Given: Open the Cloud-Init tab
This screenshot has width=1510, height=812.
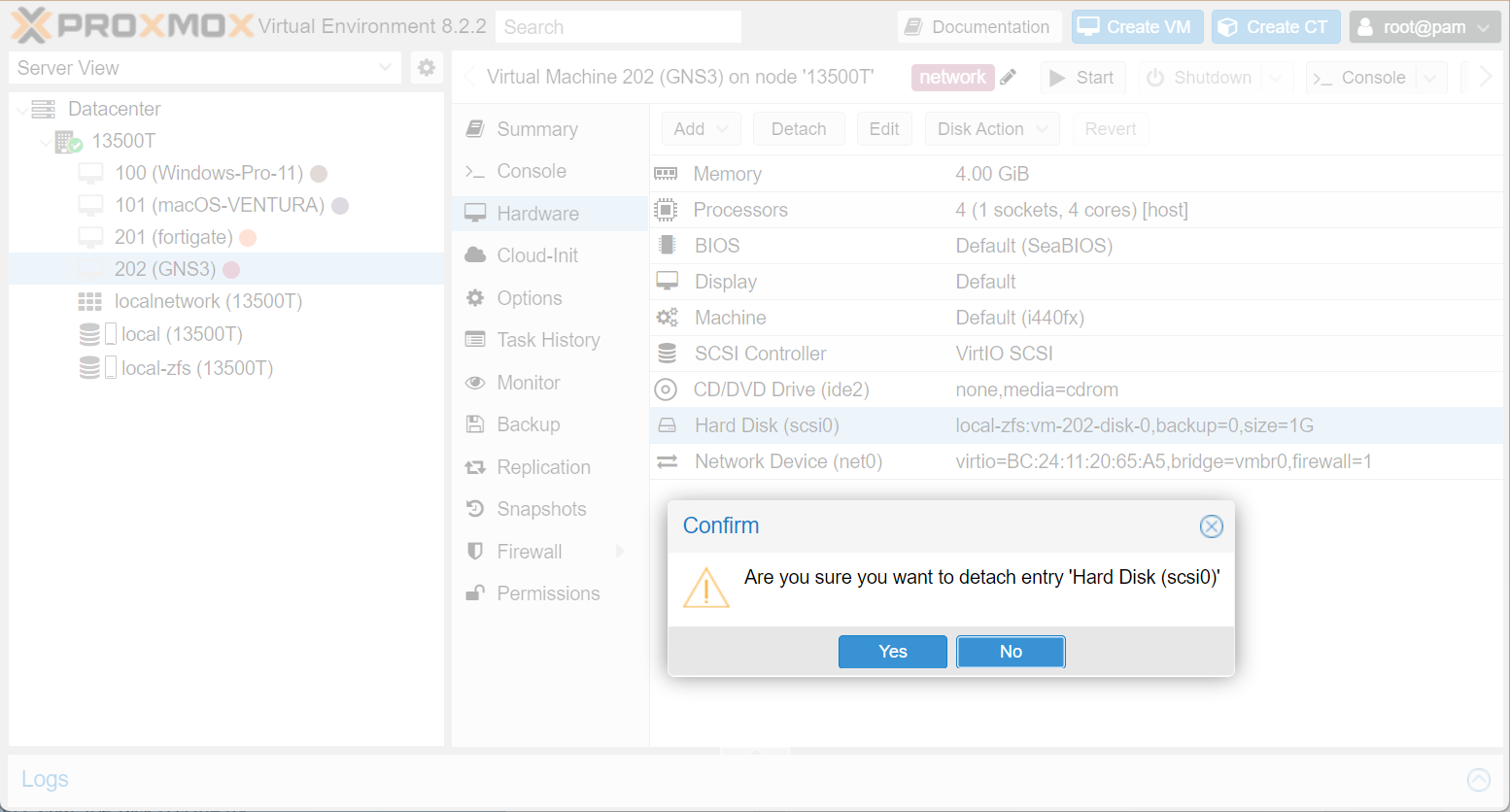Looking at the screenshot, I should click(x=550, y=255).
